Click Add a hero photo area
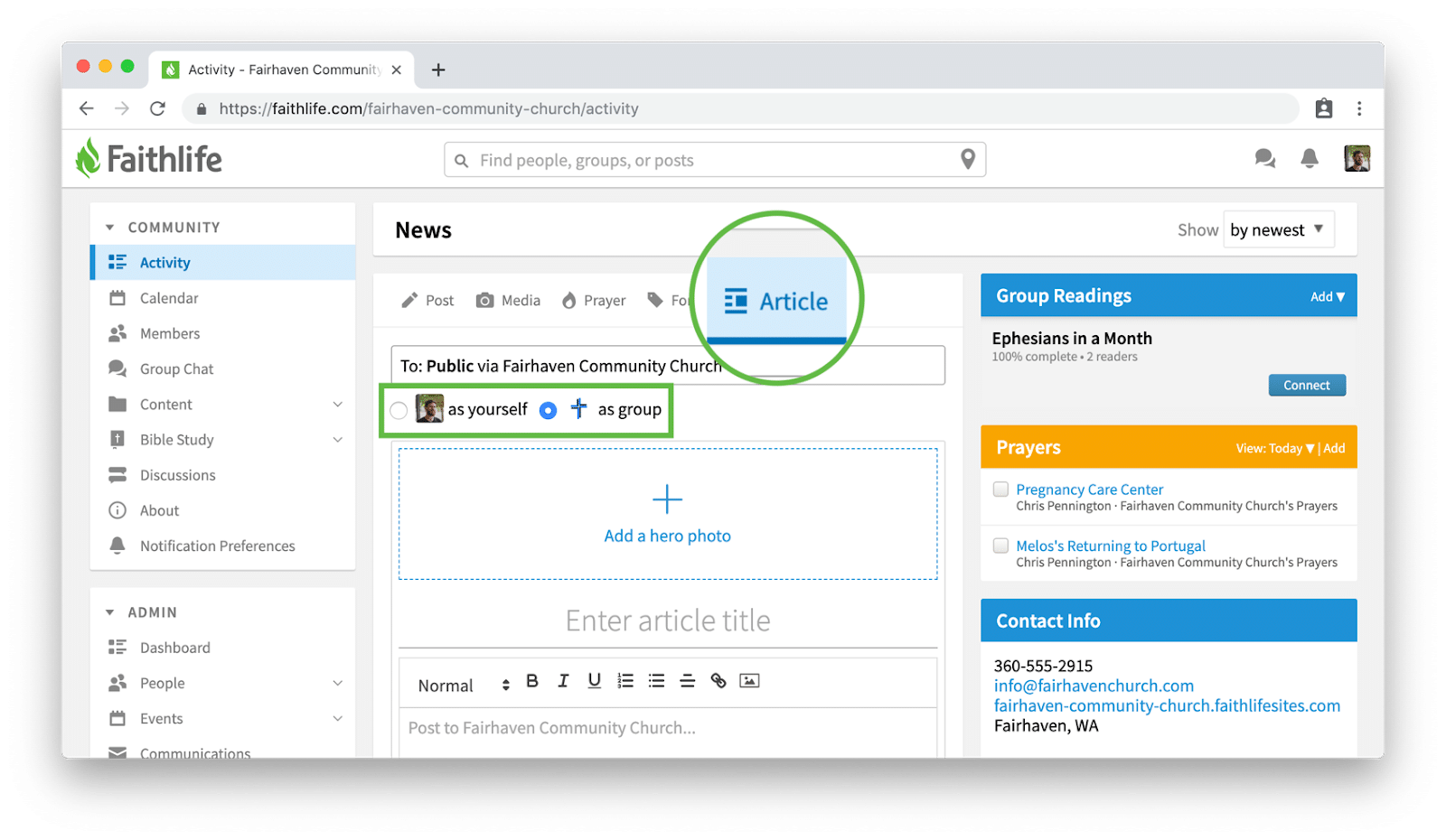The height and width of the screenshot is (840, 1446). pyautogui.click(x=668, y=514)
